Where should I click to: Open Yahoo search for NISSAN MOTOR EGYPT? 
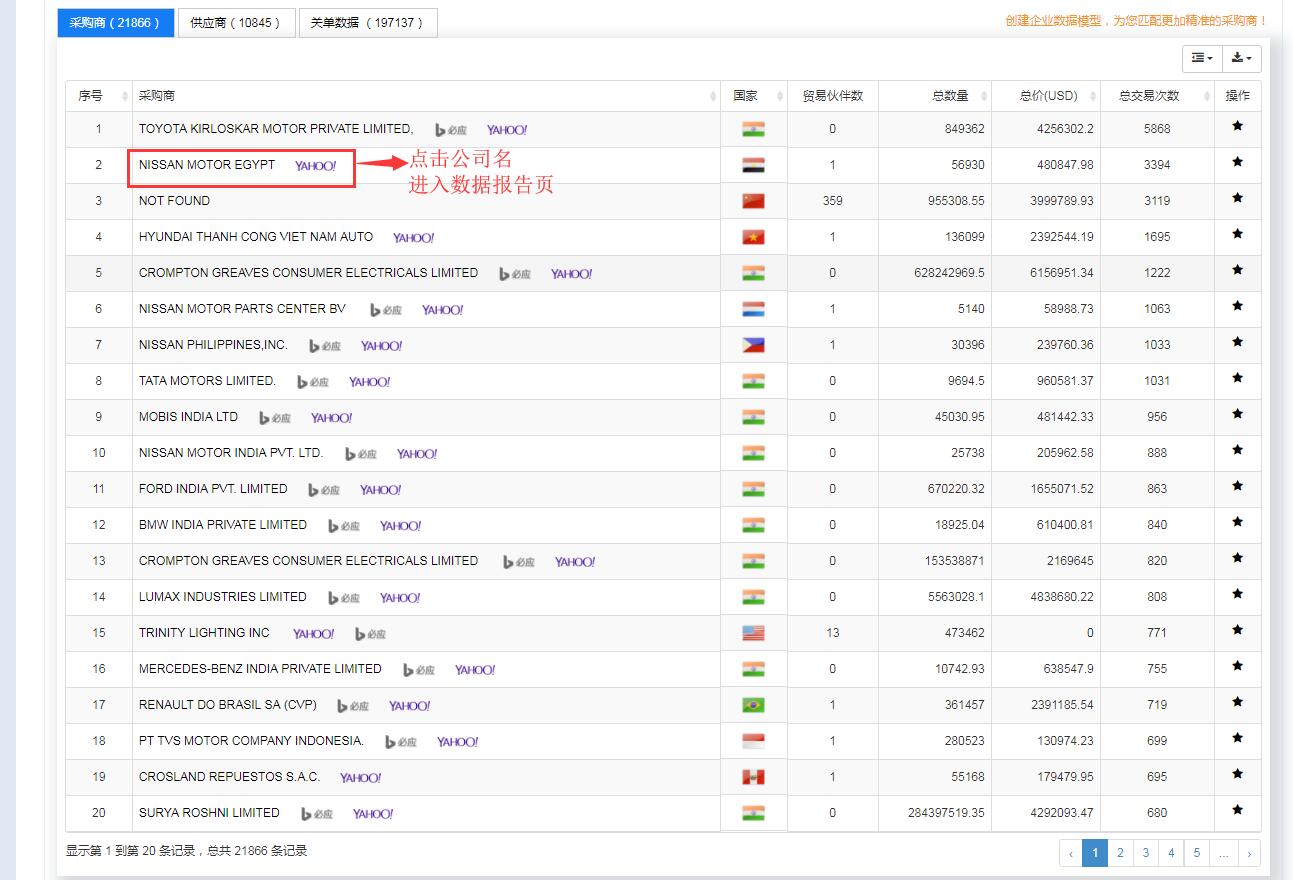[316, 166]
